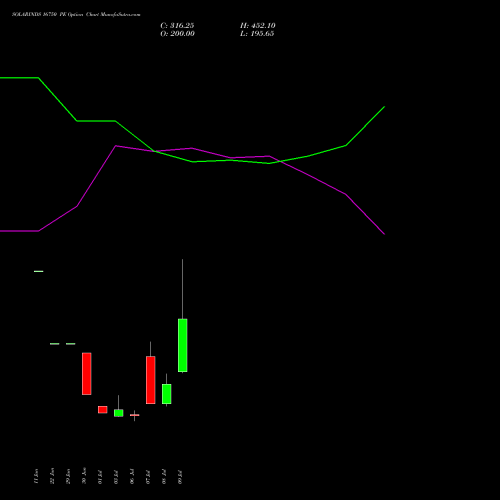This screenshot has height=500, width=500.
Task: Click the 06 Jul date axis label
Action: click(x=132, y=477)
